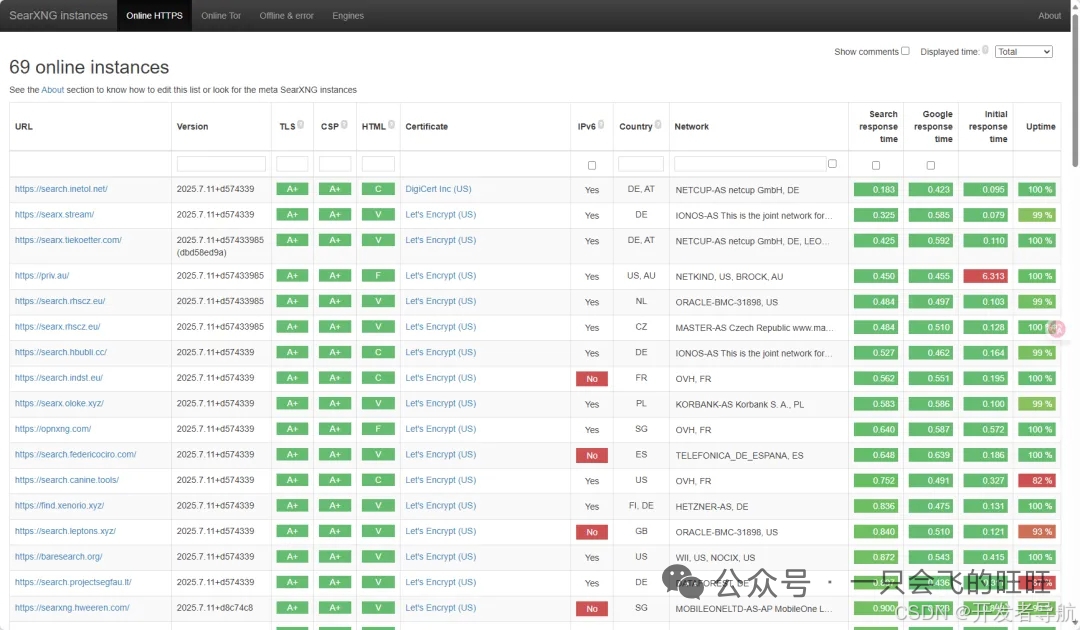Click the red 6.313 initial response time
This screenshot has height=630, width=1080.
click(x=986, y=276)
